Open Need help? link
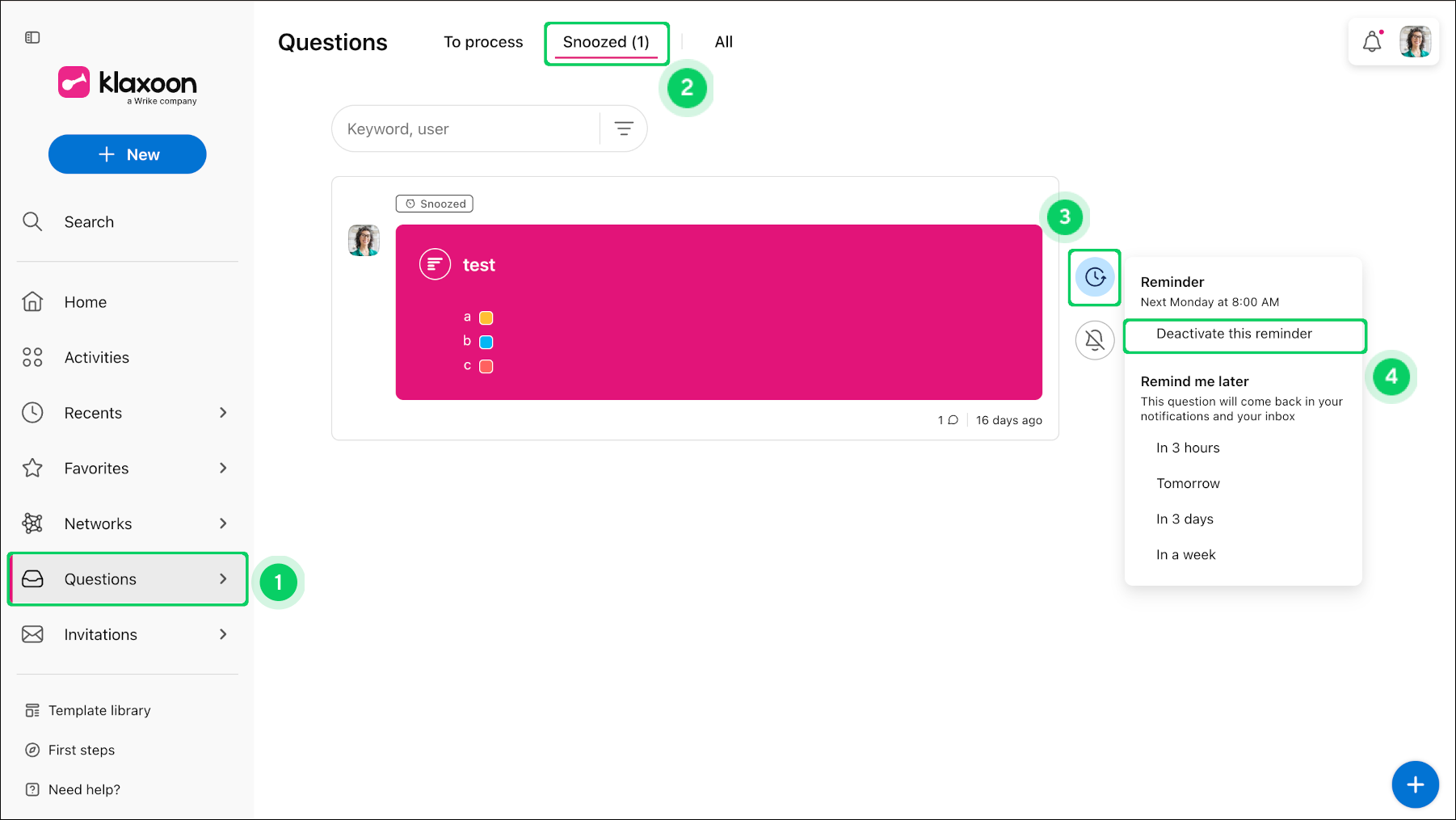This screenshot has width=1456, height=820. [84, 790]
